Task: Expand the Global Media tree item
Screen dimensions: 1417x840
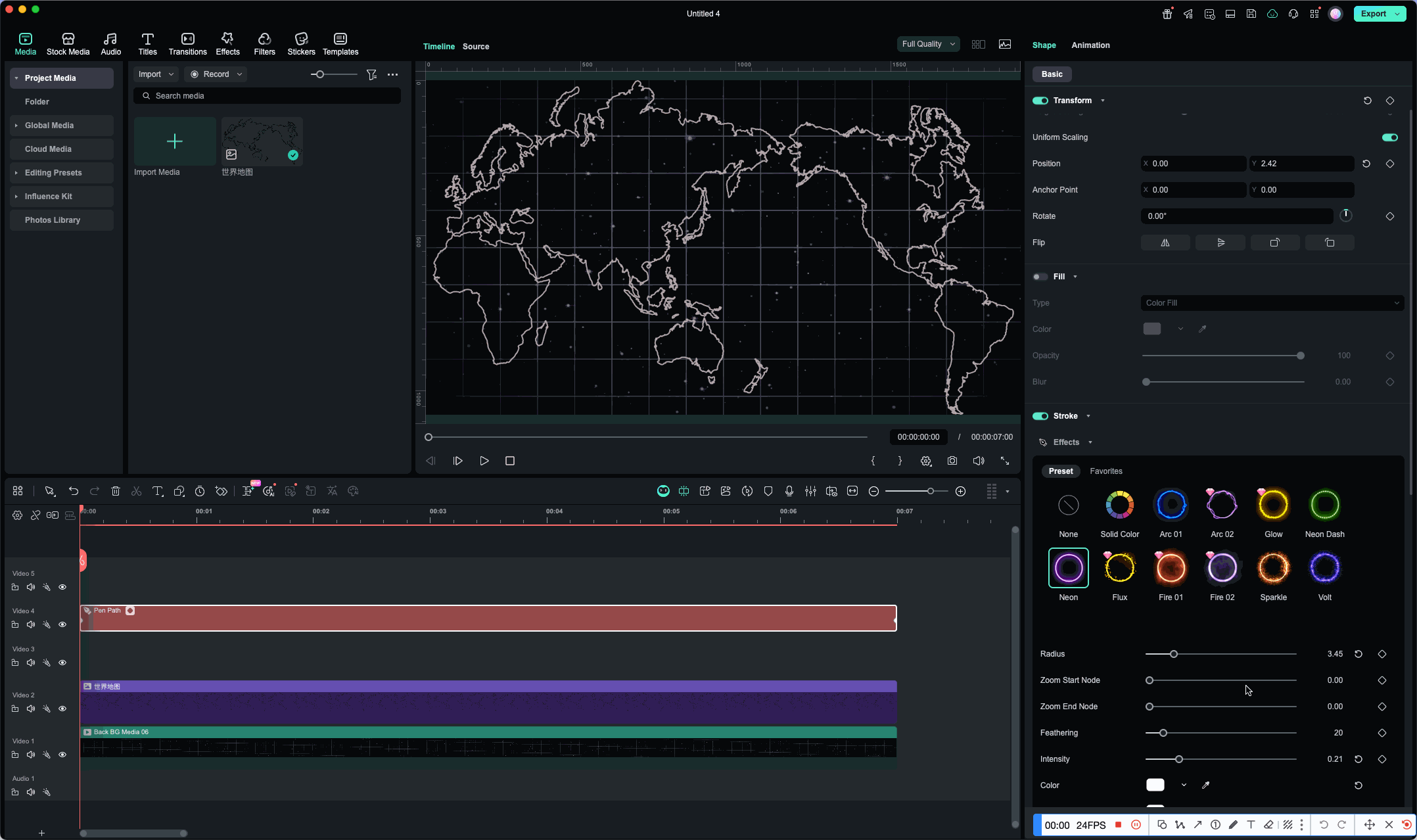Action: click(16, 126)
